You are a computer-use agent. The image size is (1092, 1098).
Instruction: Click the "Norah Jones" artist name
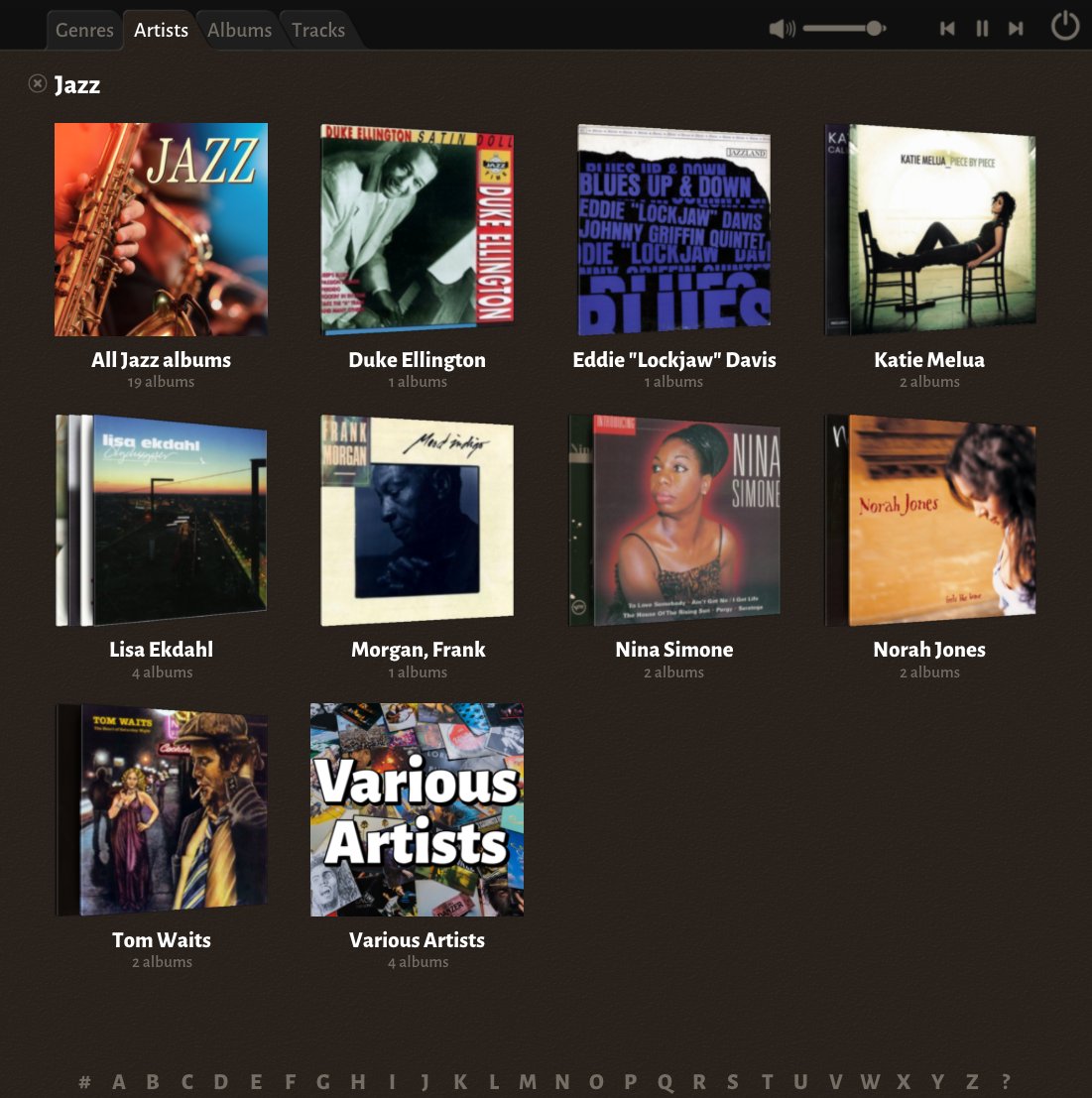tap(929, 650)
